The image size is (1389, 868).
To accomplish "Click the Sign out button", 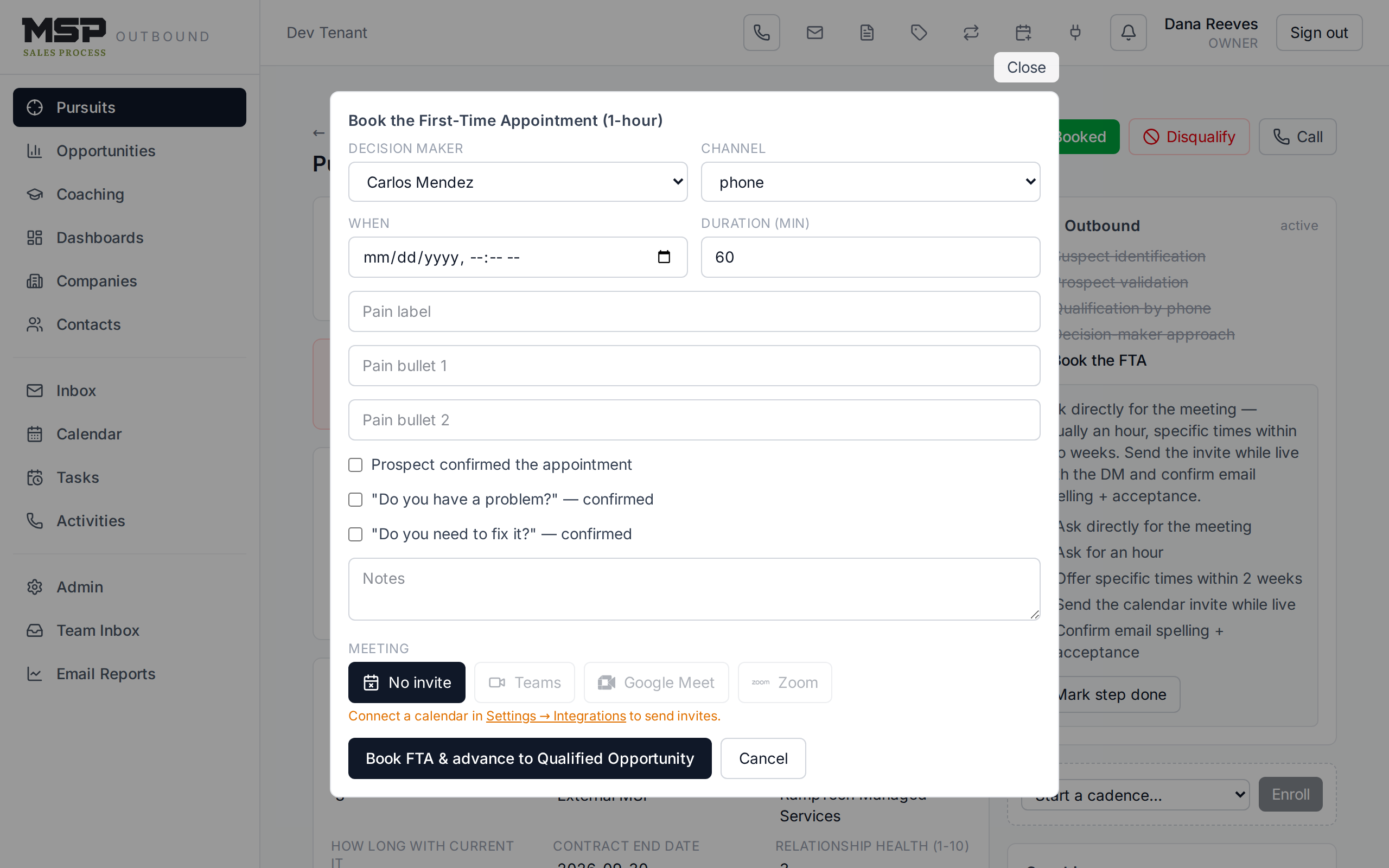I will click(x=1319, y=33).
